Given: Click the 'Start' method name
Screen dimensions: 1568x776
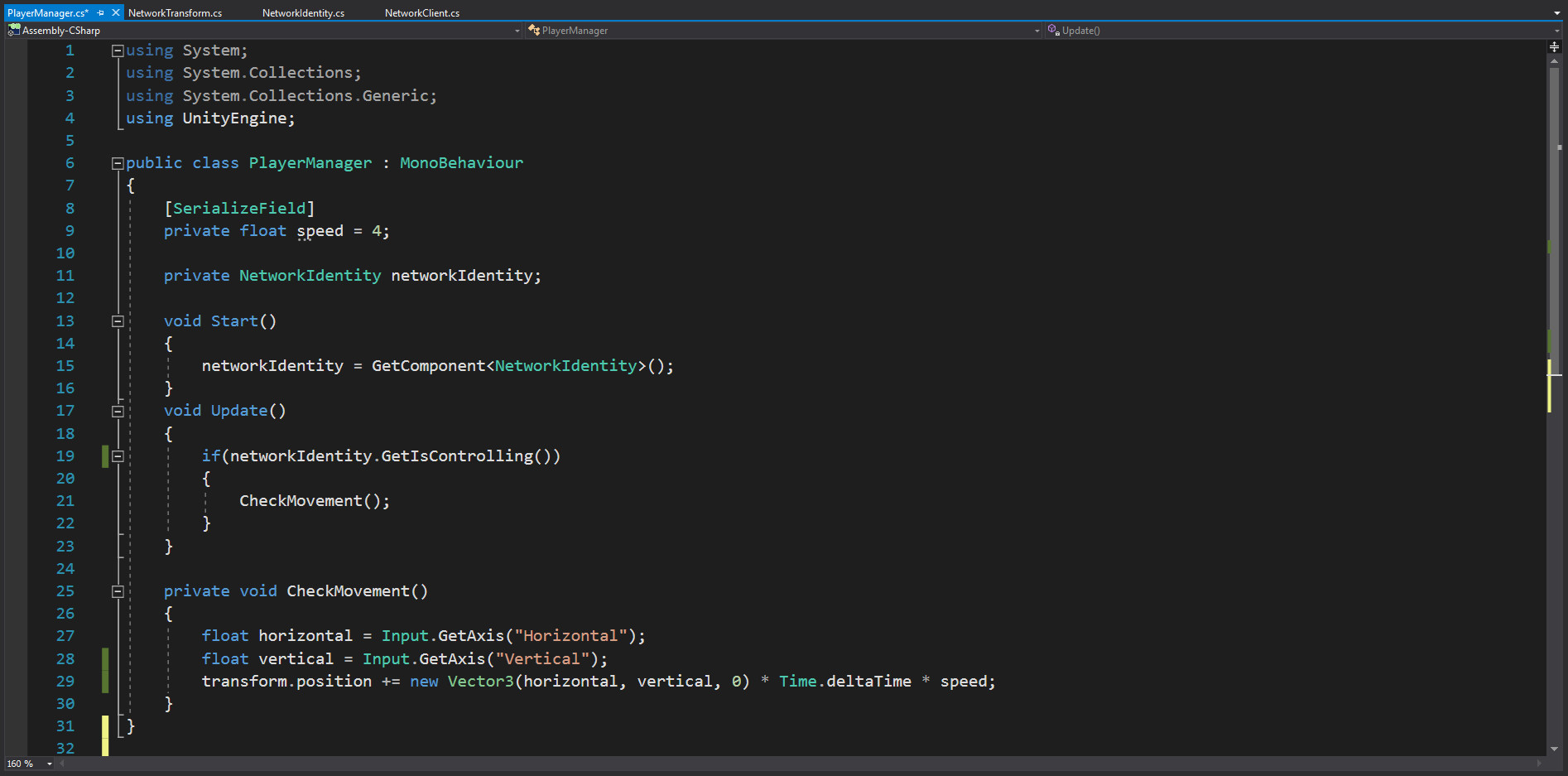Looking at the screenshot, I should point(234,321).
